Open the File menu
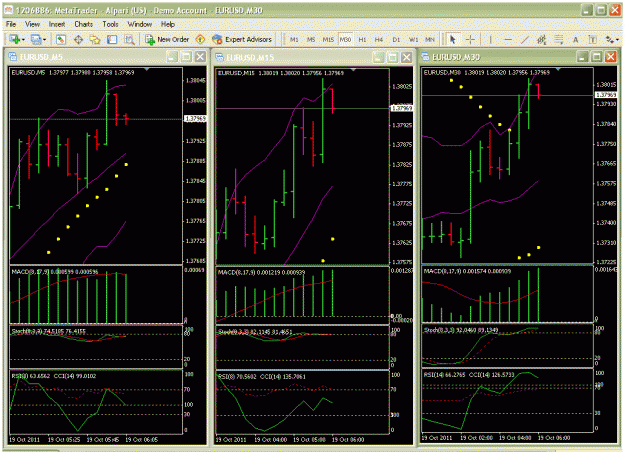Viewport: 625px width, 452px height. [11, 24]
